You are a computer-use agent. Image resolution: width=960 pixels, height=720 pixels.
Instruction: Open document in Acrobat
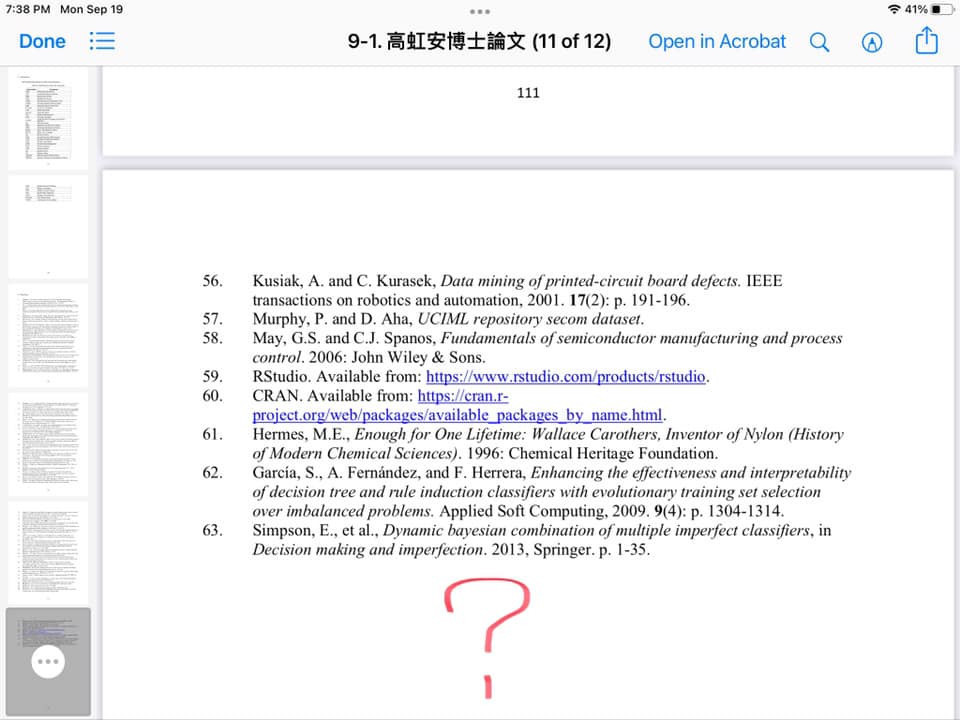pyautogui.click(x=717, y=41)
